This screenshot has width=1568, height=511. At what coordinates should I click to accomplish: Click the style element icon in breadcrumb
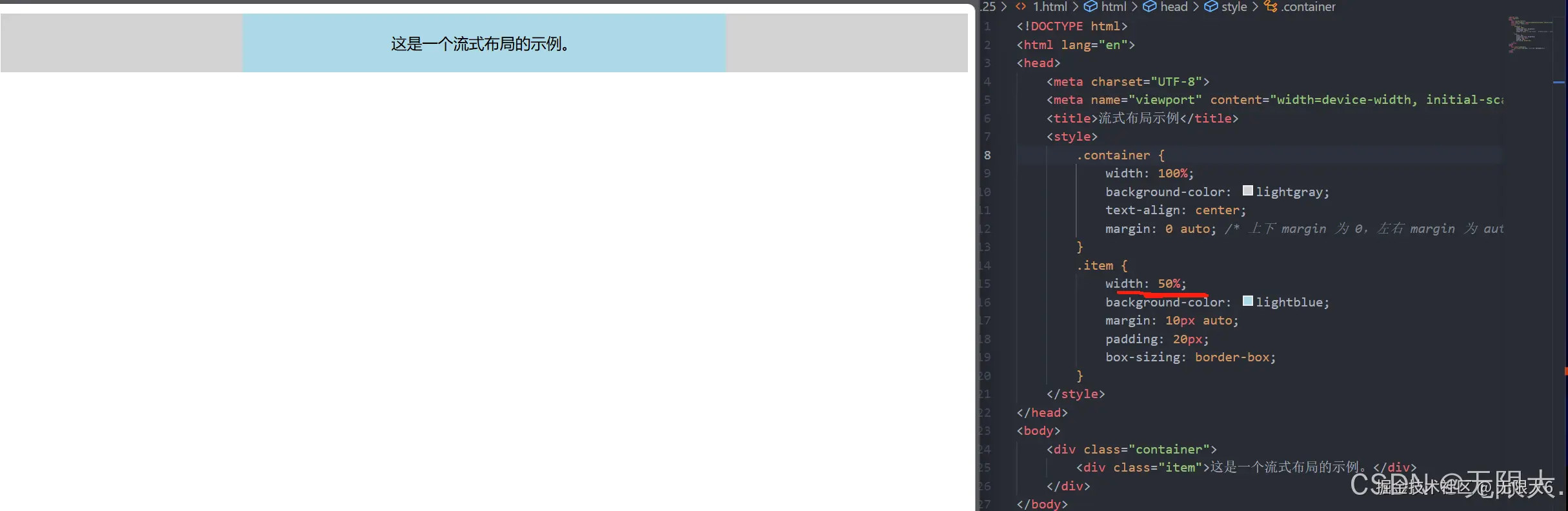click(1211, 6)
